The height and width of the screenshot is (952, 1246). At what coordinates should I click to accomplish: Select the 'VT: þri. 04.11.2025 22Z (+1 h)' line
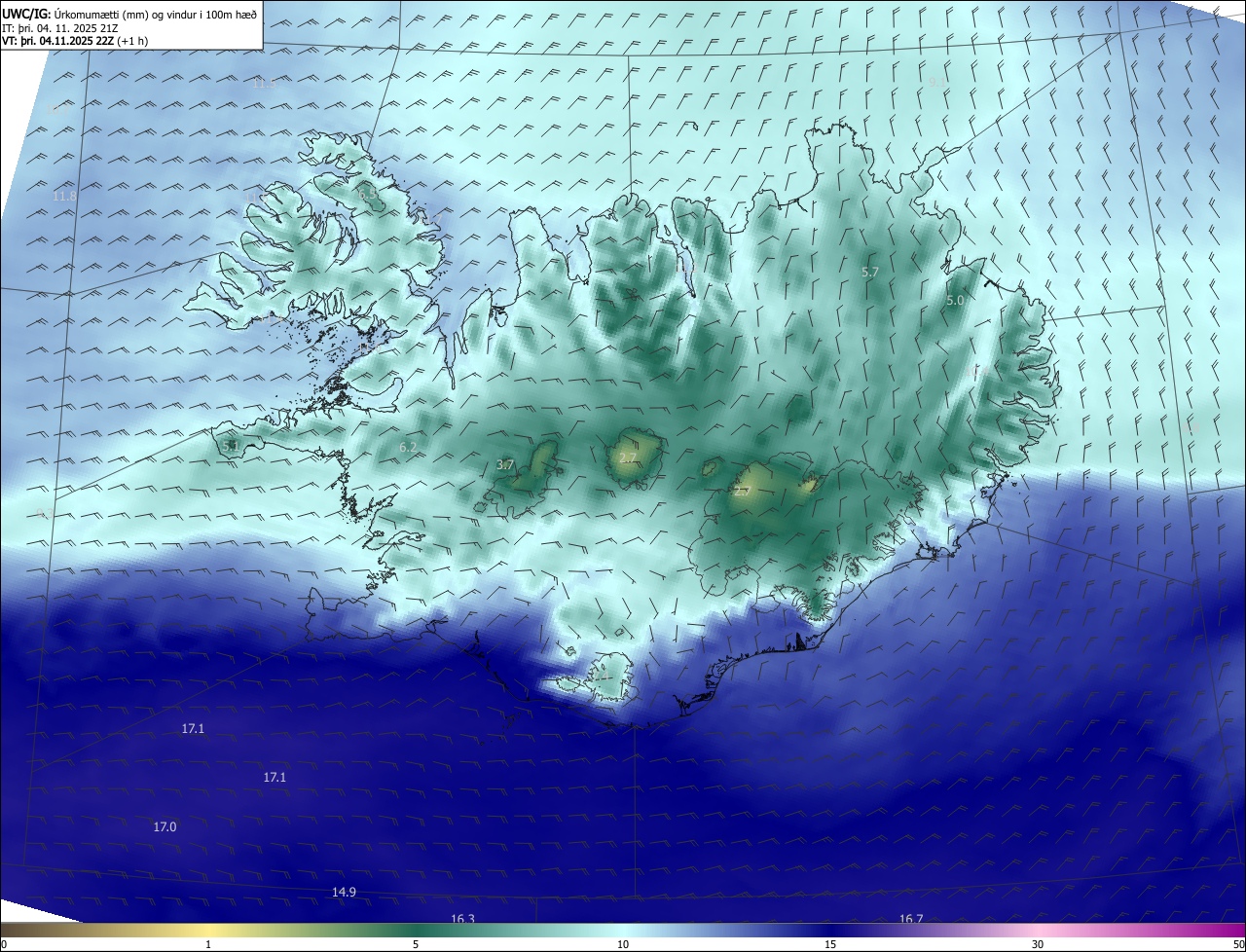75,43
